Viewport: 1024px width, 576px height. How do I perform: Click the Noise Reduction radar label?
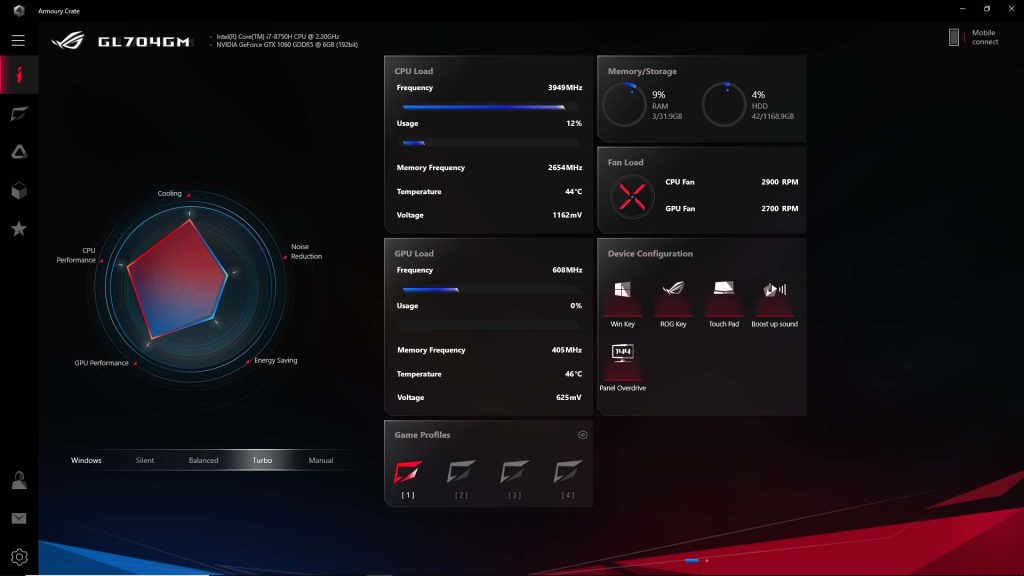pos(306,251)
